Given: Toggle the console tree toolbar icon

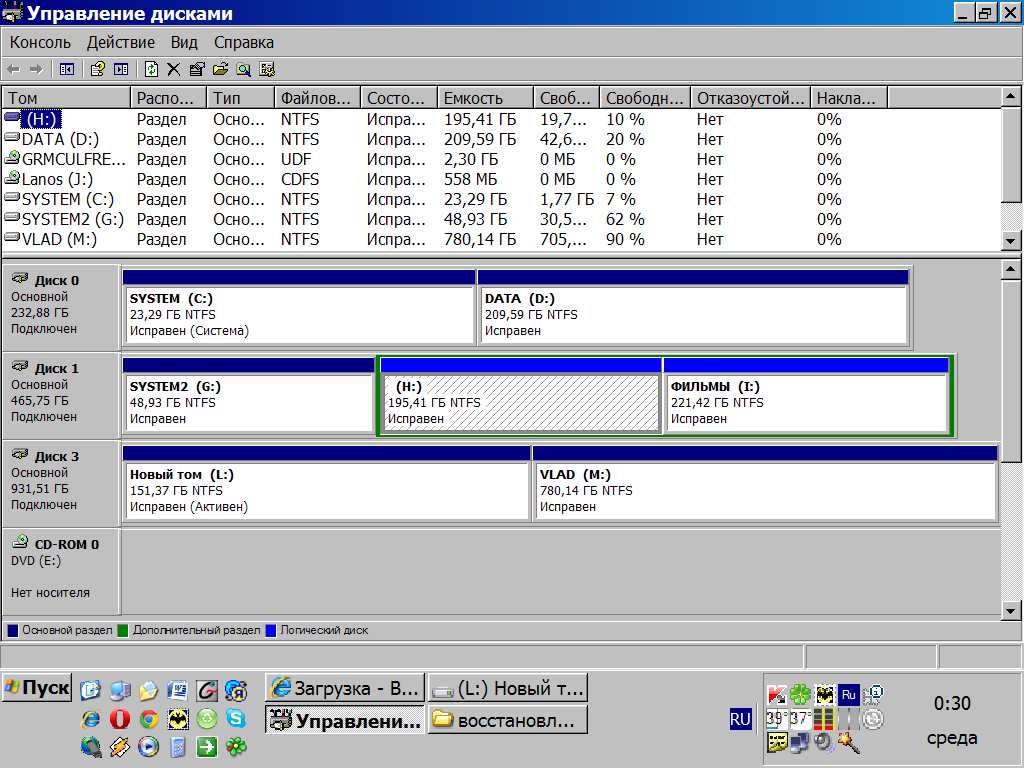Looking at the screenshot, I should [x=67, y=69].
